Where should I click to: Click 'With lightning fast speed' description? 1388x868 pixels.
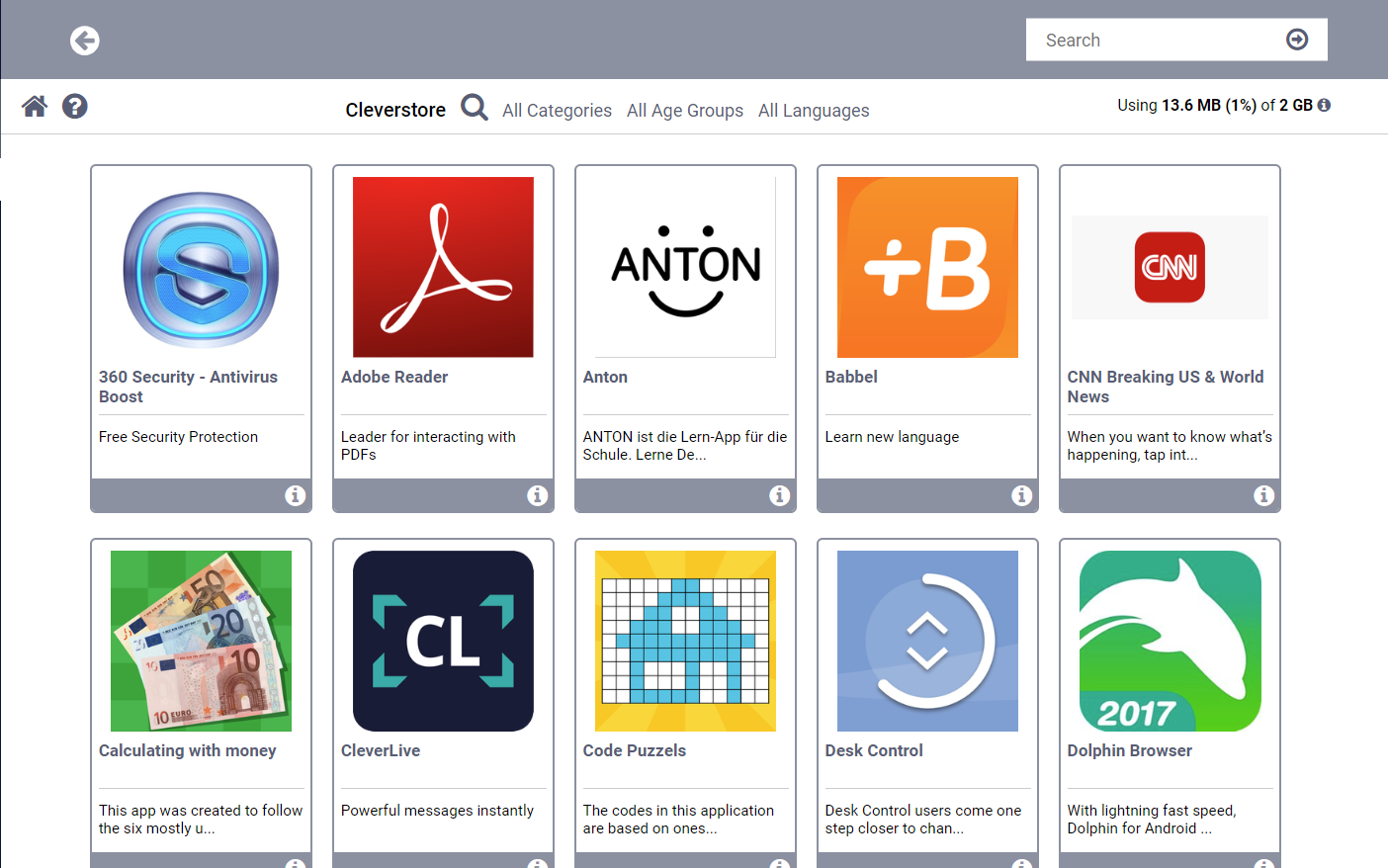click(1152, 820)
